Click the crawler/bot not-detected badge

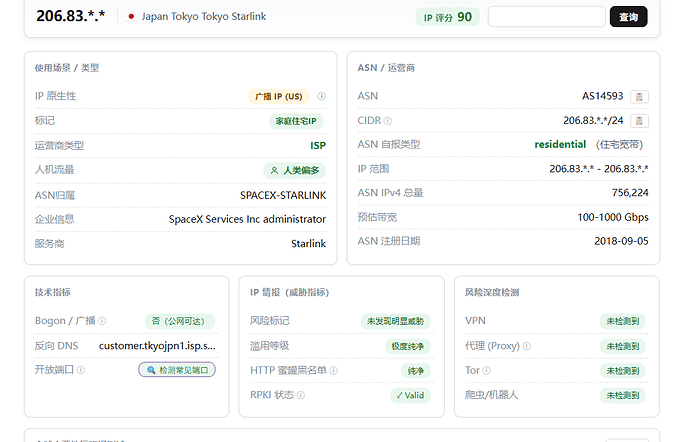(x=623, y=395)
